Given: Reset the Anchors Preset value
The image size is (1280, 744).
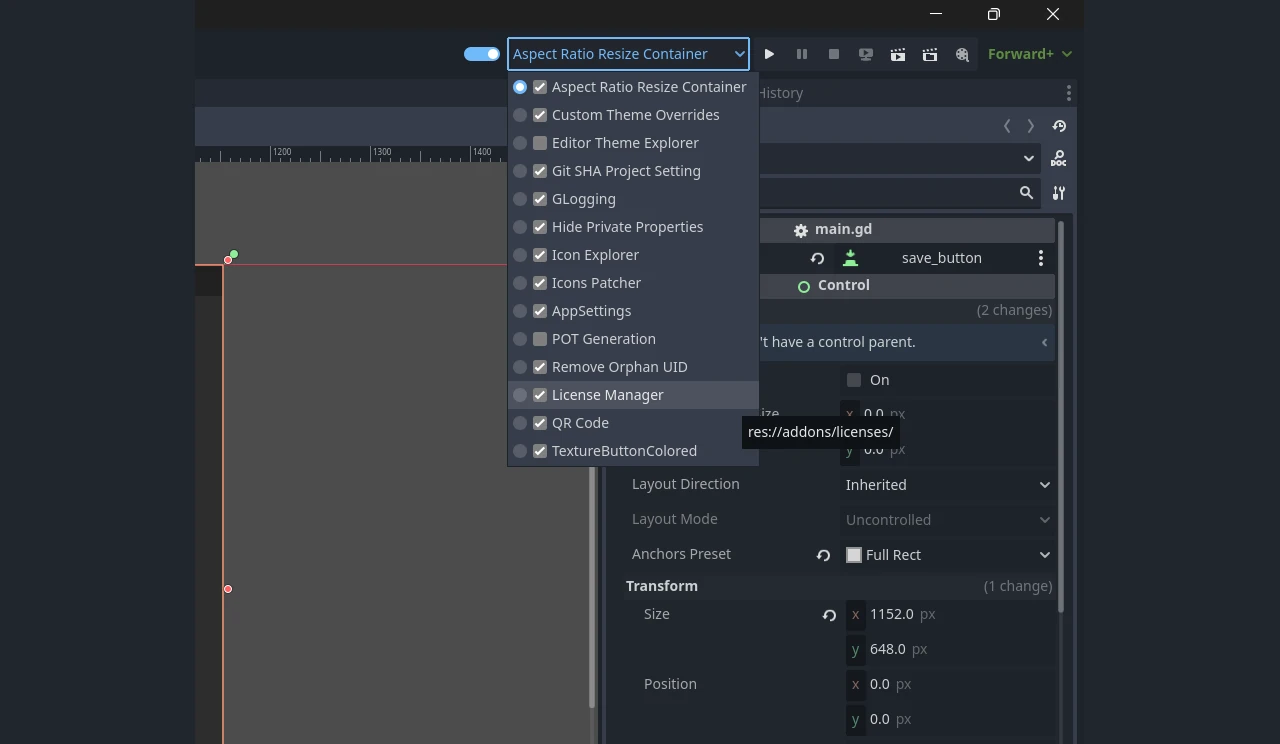Looking at the screenshot, I should pyautogui.click(x=823, y=555).
